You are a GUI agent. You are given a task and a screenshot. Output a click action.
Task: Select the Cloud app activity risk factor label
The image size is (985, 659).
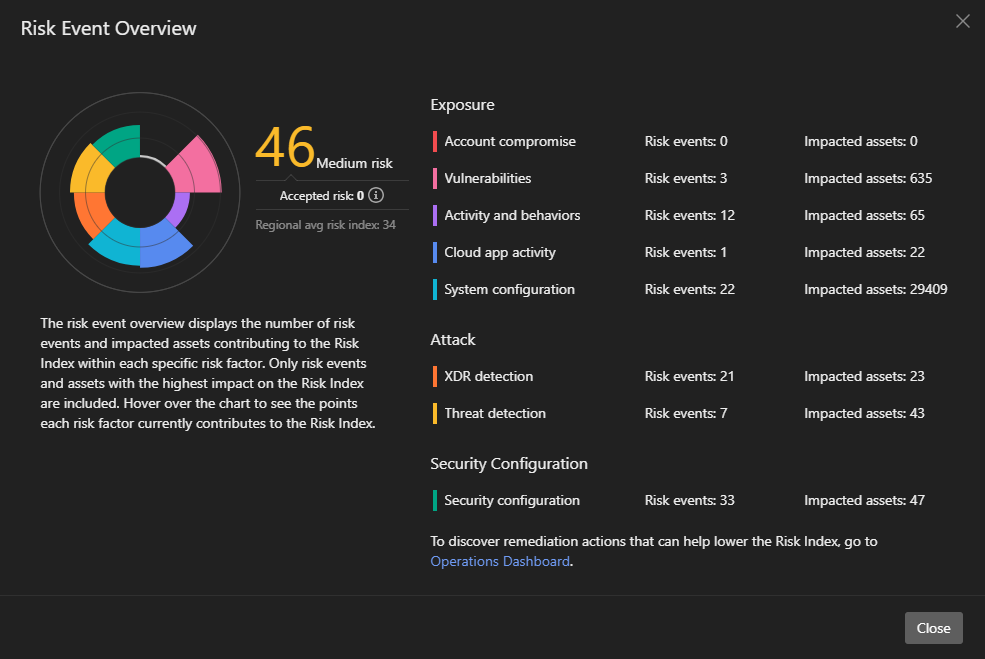tap(500, 252)
